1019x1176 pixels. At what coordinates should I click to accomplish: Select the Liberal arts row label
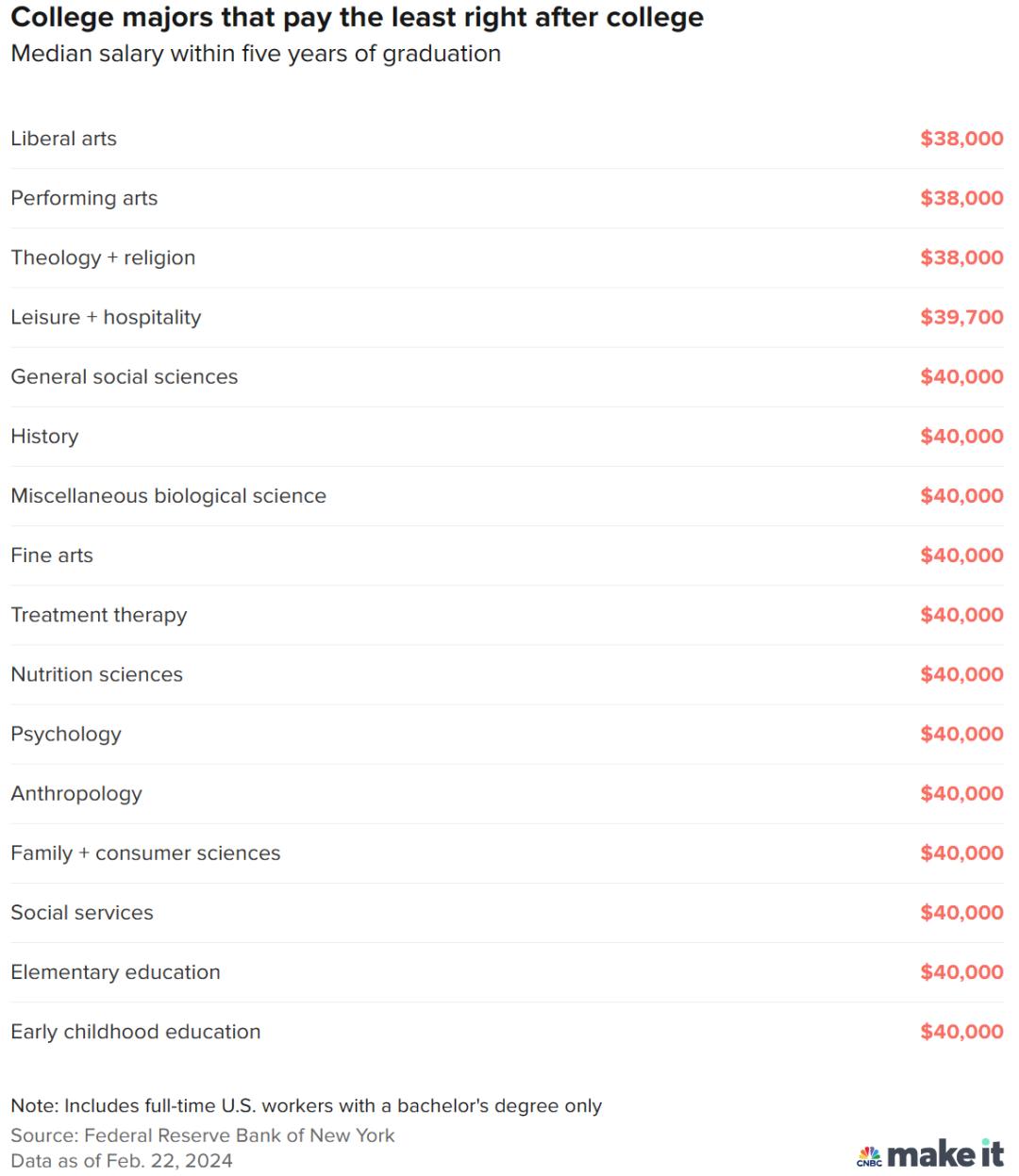point(64,139)
